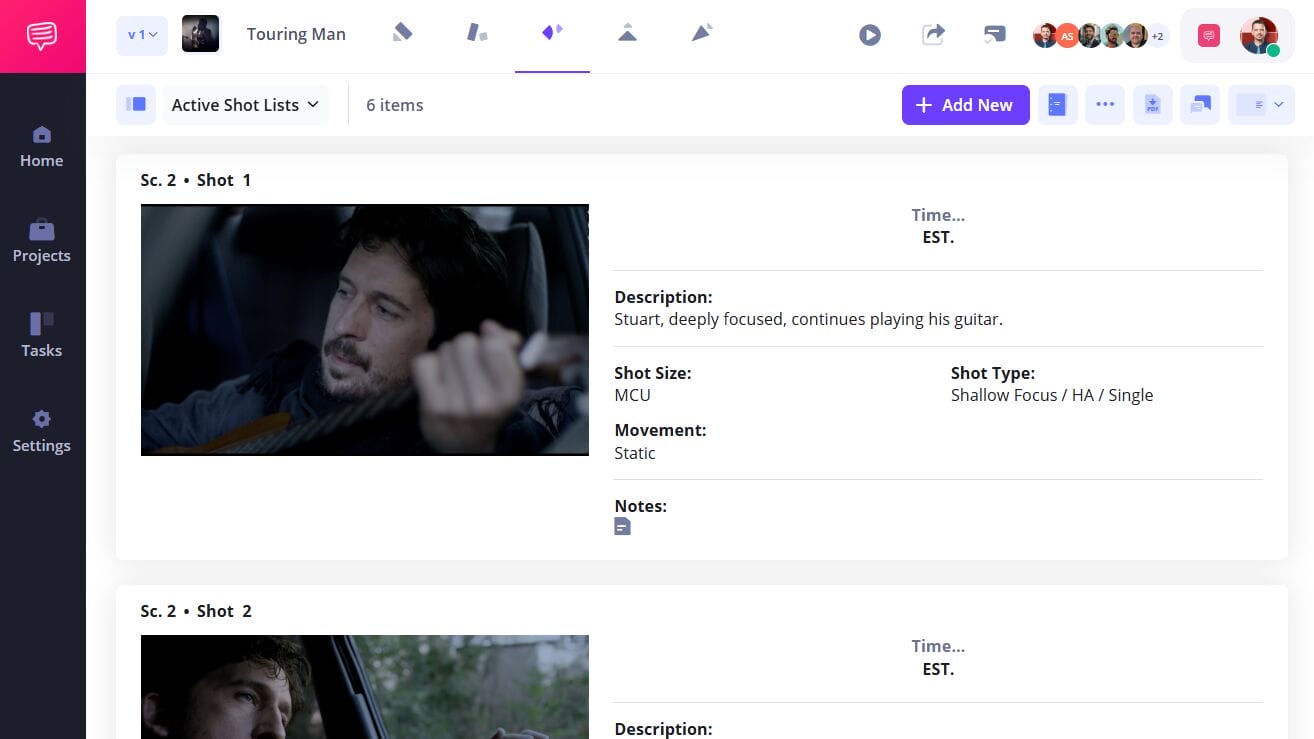1314x739 pixels.
Task: Download the shot list as PDF
Action: tap(1153, 105)
